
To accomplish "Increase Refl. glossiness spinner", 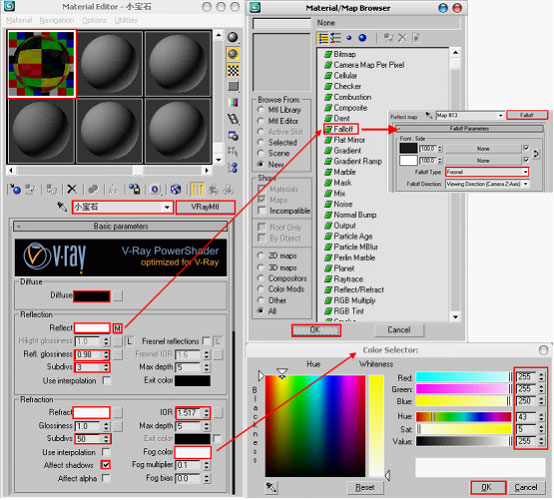I will click(x=106, y=352).
